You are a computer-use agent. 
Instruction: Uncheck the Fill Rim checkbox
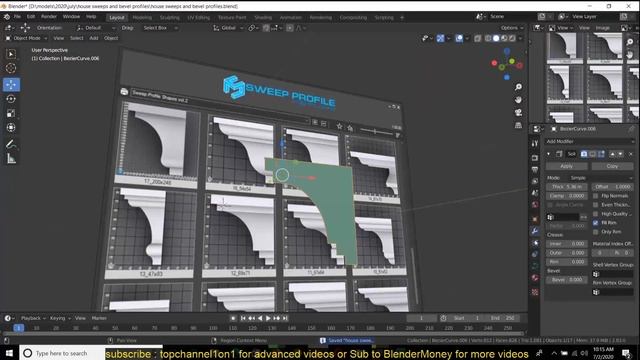coord(596,223)
